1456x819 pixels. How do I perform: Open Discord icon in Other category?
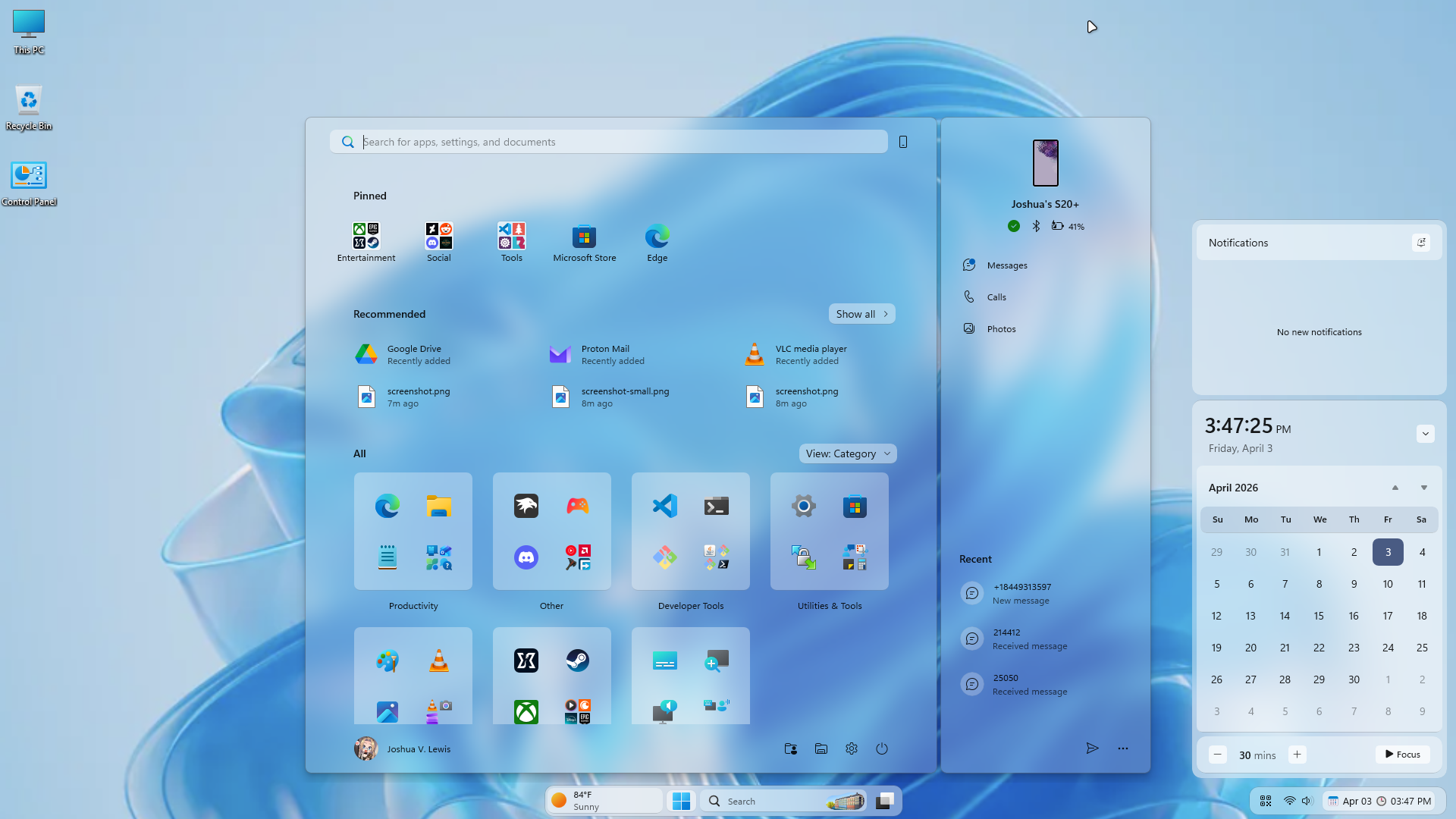[526, 558]
